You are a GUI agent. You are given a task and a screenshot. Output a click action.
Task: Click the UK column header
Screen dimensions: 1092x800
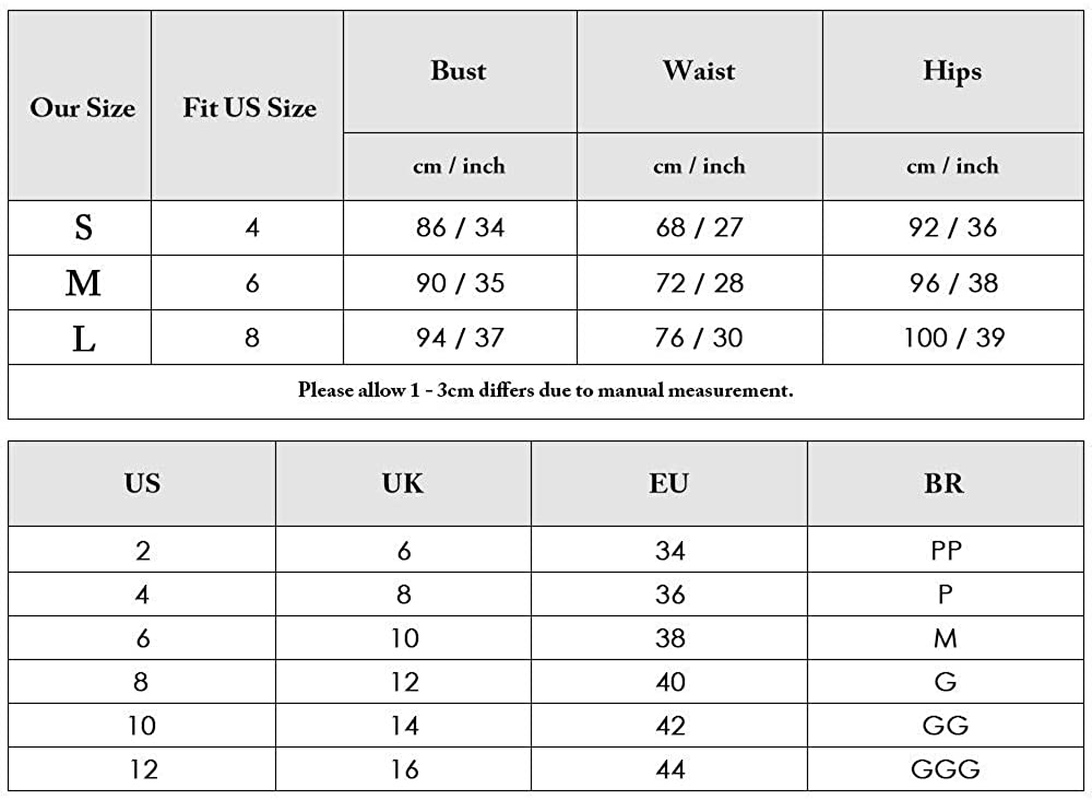403,483
